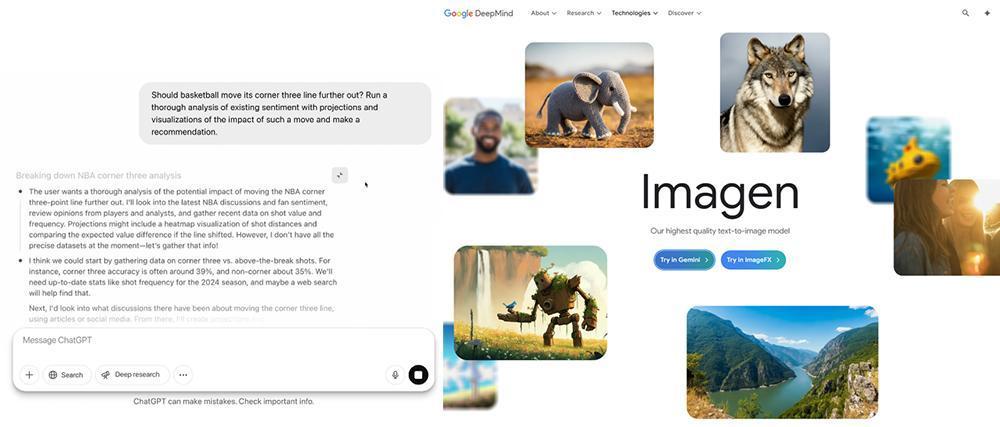Image resolution: width=1000 pixels, height=427 pixels.
Task: Expand the Research dropdown menu
Action: [584, 13]
